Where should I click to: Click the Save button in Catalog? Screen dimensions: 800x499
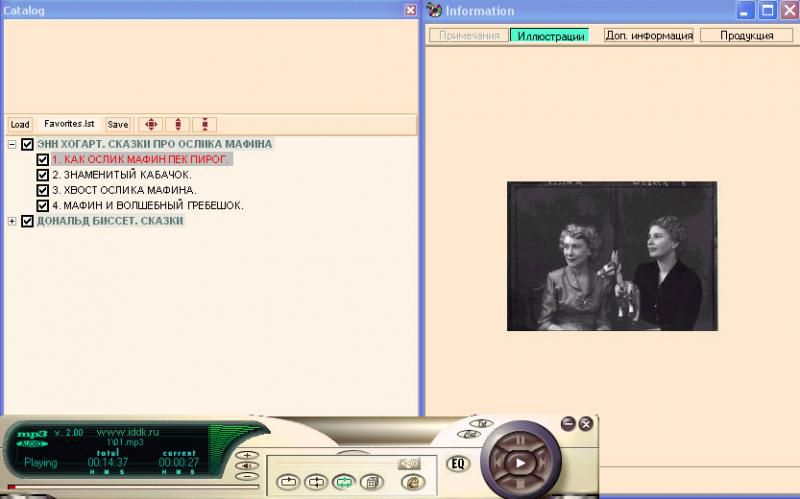click(x=118, y=125)
